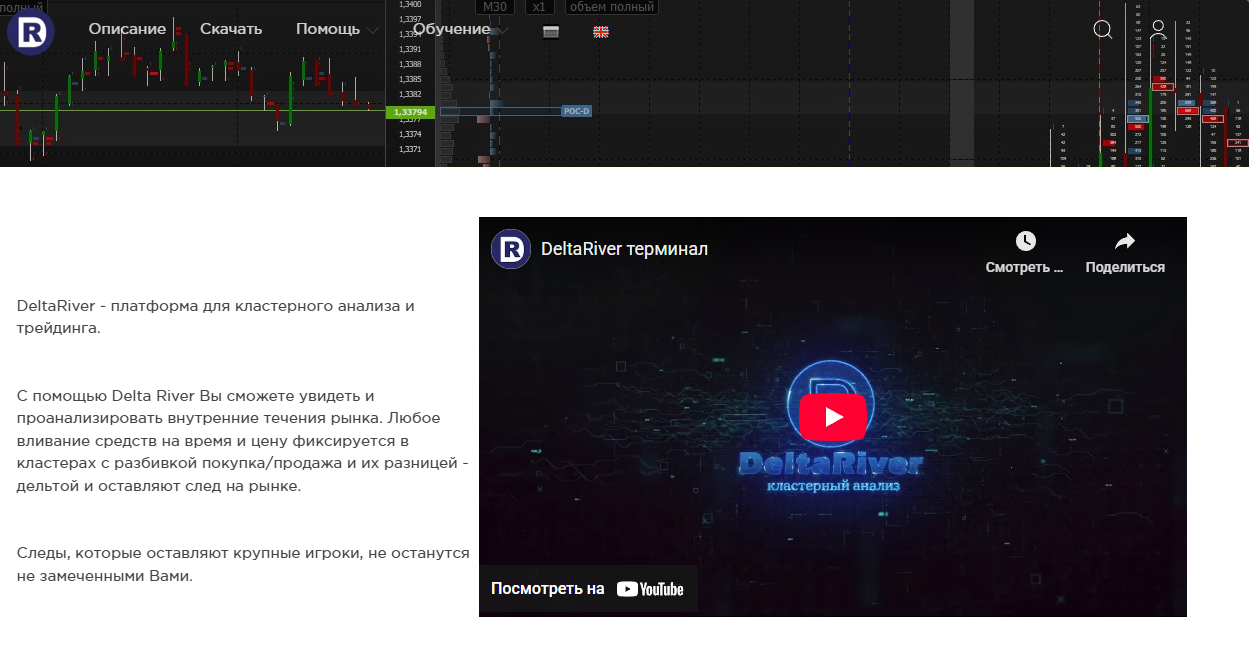Click the Посмотреть на YouTube link

point(587,589)
